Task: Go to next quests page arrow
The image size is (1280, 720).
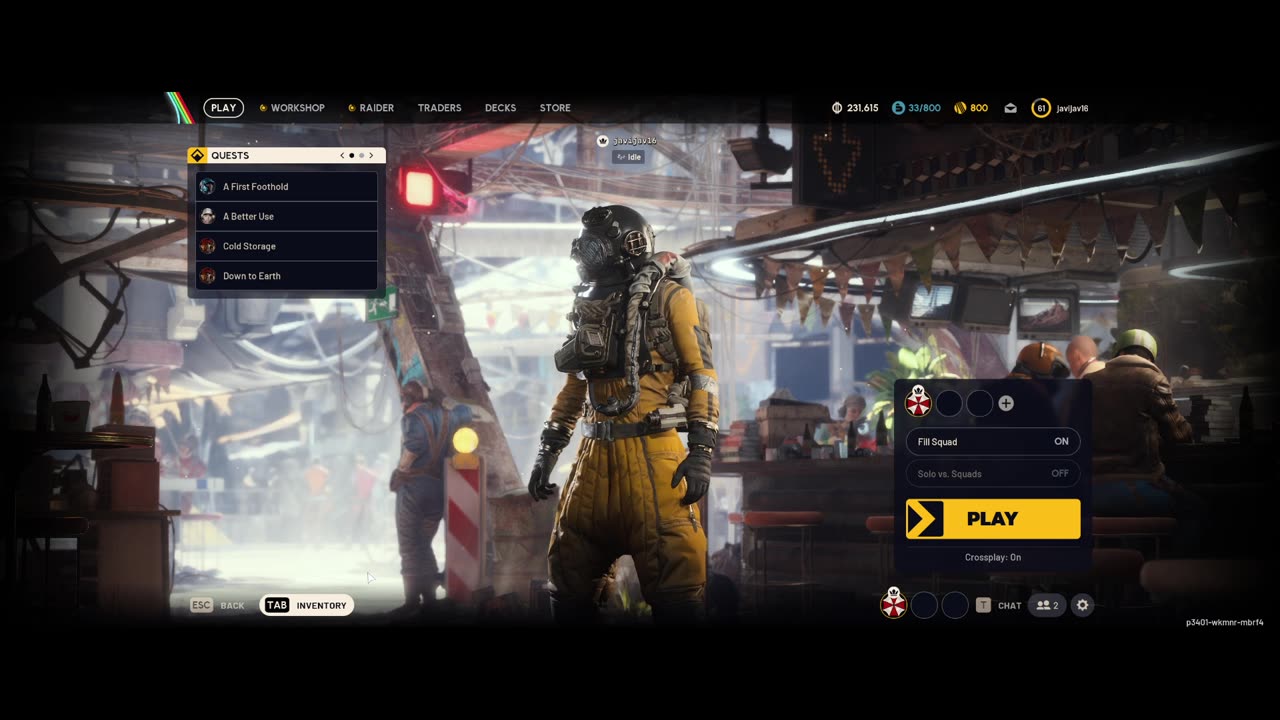Action: [x=371, y=155]
